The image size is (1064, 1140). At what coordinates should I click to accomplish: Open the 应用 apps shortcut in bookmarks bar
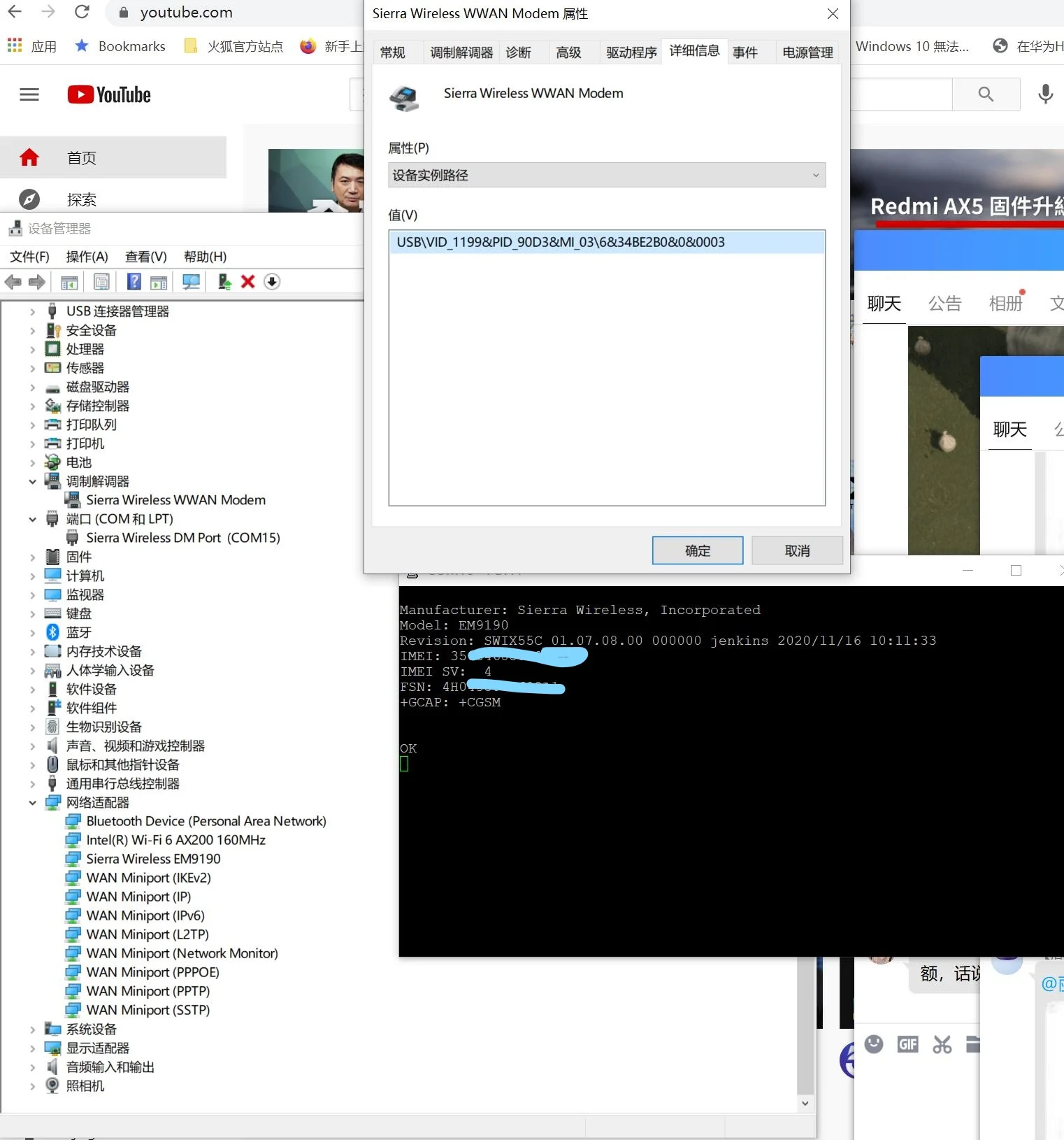32,46
